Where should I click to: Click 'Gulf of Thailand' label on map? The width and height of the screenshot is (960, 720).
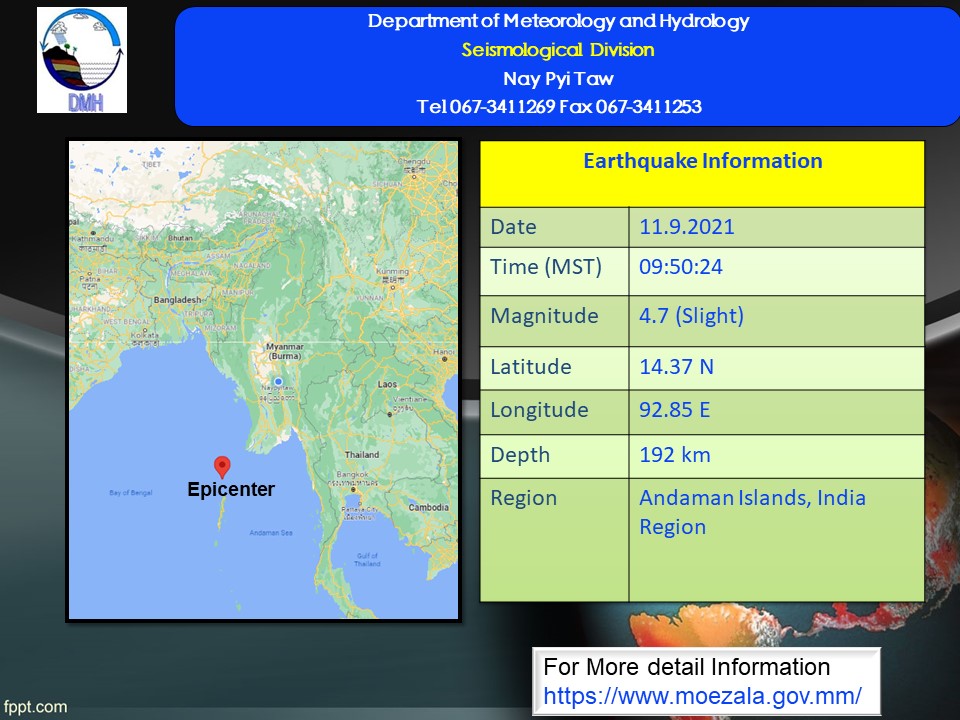coord(367,560)
